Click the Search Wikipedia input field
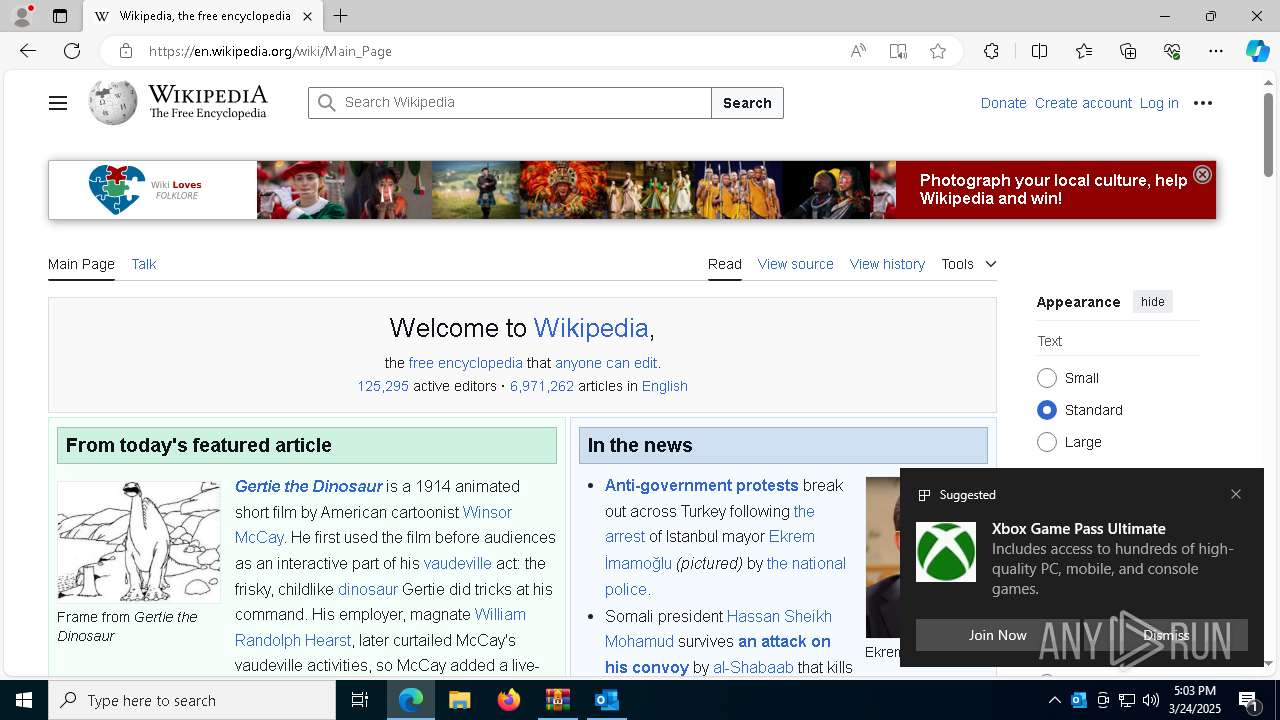This screenshot has width=1280, height=720. pyautogui.click(x=510, y=103)
